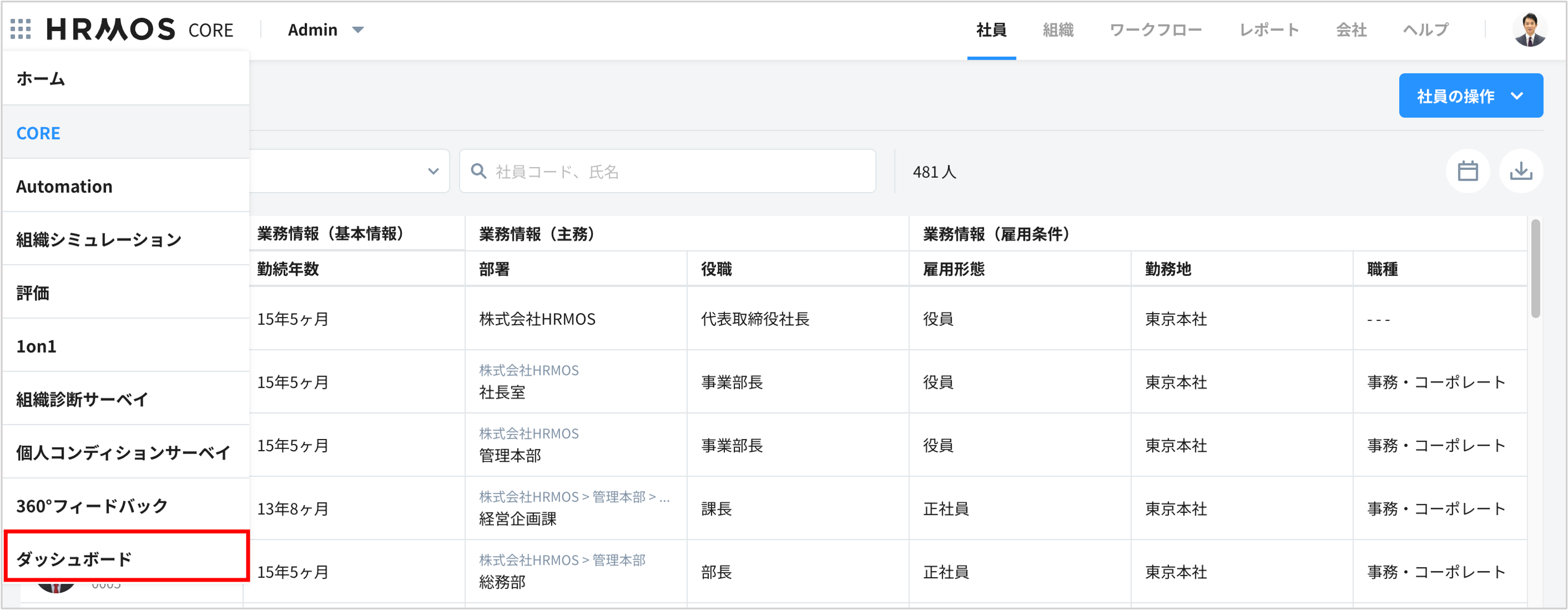Go to the レポート tab
This screenshot has width=1568, height=610.
point(1269,30)
